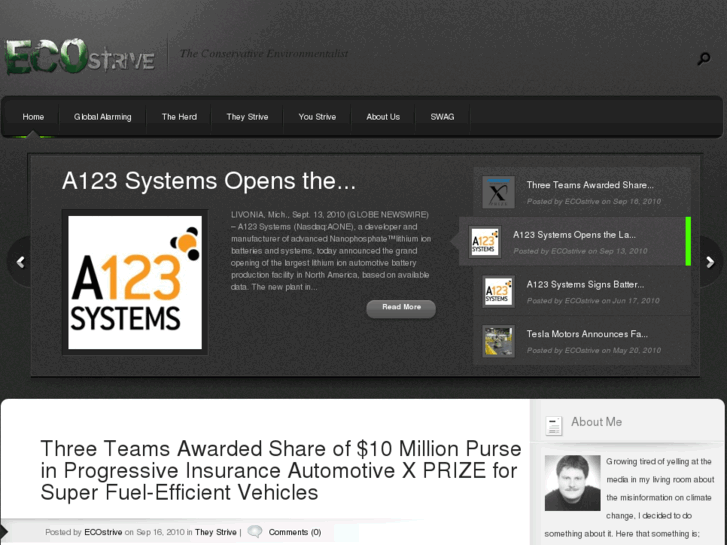Open the About Us menu item
Screen dimensions: 727x545
383,117
